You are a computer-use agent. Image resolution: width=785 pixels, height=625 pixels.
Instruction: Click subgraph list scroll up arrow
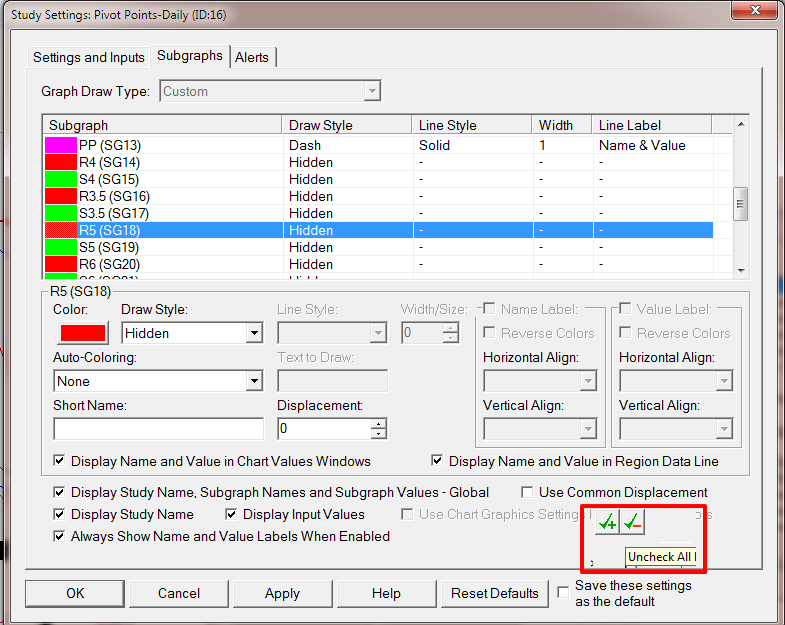tap(741, 124)
